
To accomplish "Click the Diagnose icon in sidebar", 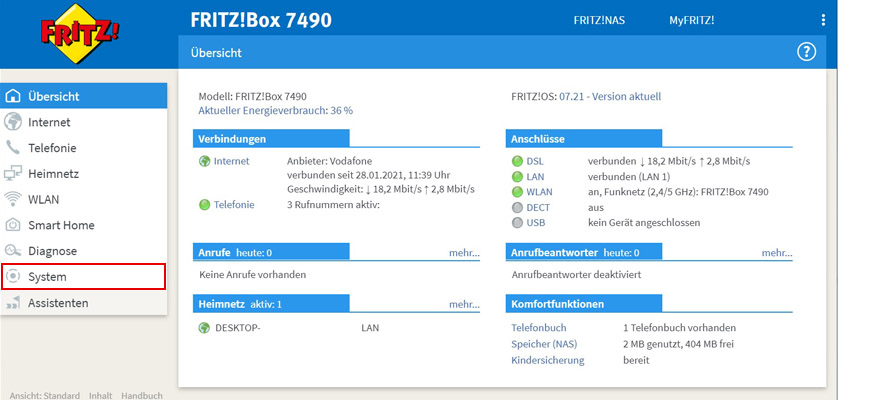I will (x=13, y=251).
